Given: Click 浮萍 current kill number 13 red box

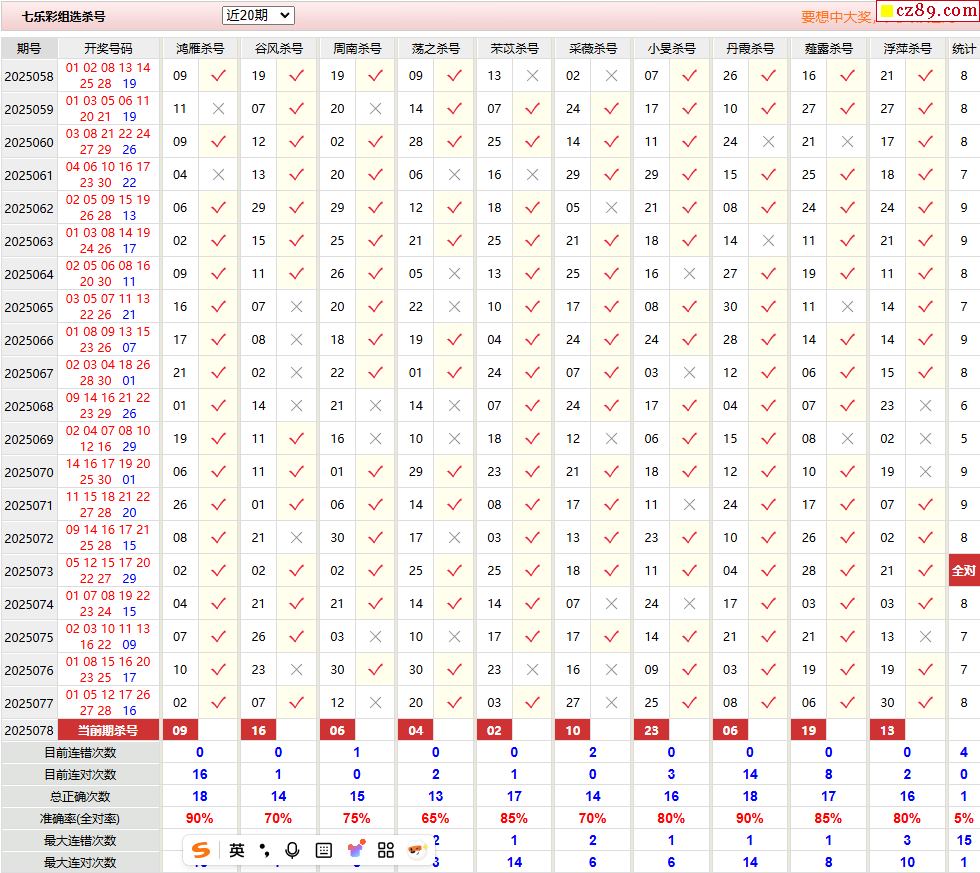Looking at the screenshot, I should click(x=888, y=731).
